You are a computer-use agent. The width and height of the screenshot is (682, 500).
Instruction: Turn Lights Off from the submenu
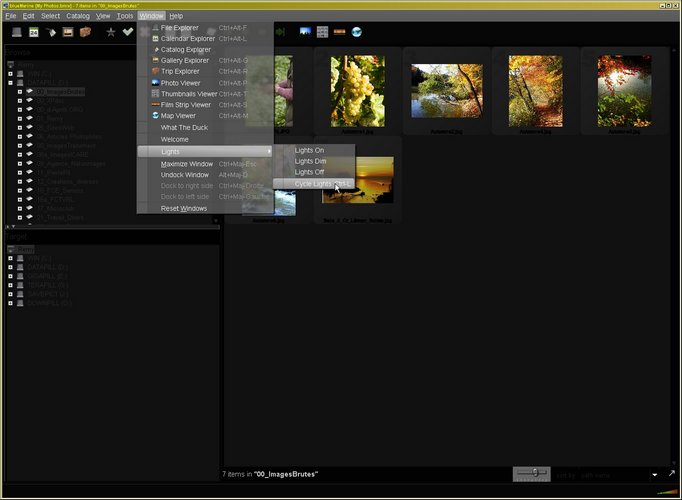coord(309,172)
